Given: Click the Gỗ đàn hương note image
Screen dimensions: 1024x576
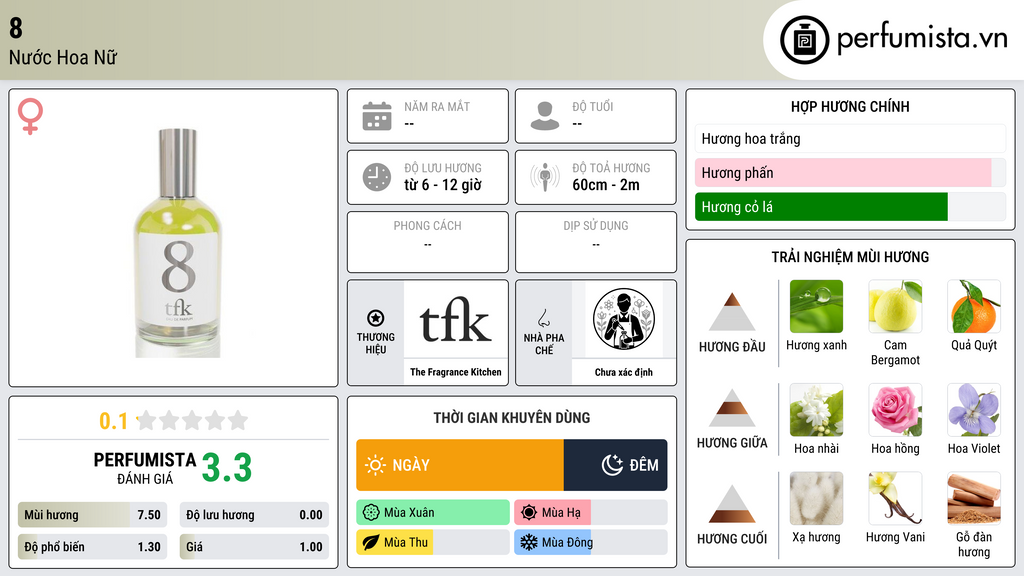Looking at the screenshot, I should click(974, 498).
